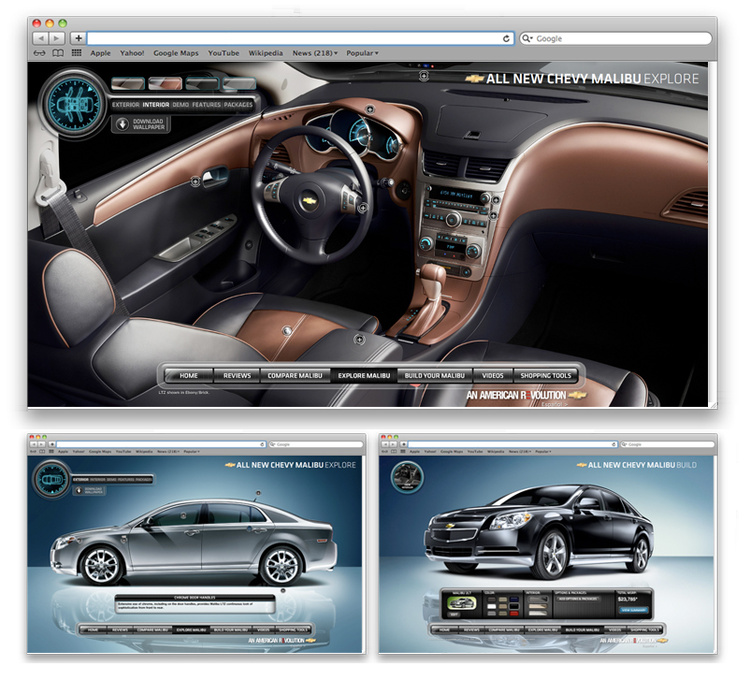Expand the Popular dropdown in the bottom-left window
The height and width of the screenshot is (682, 750).
pyautogui.click(x=191, y=451)
